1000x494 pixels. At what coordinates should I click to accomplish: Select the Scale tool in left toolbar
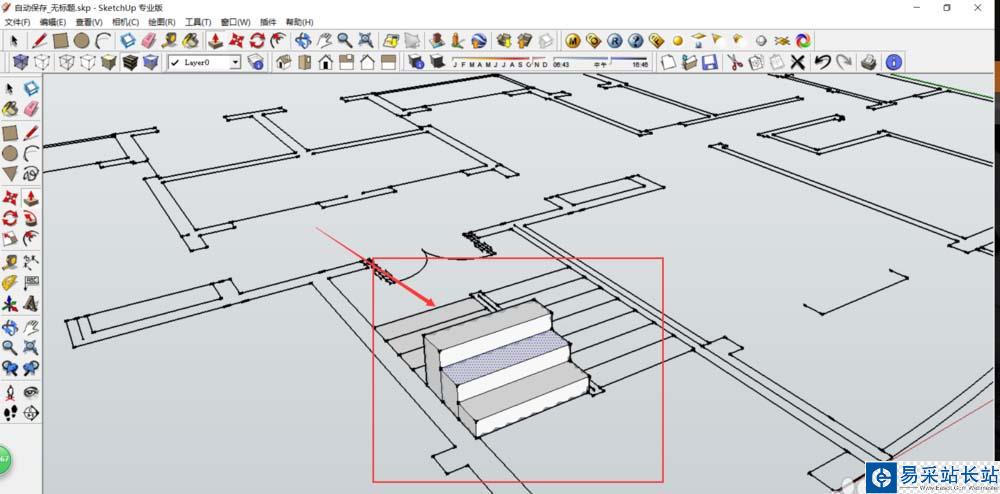pyautogui.click(x=10, y=238)
